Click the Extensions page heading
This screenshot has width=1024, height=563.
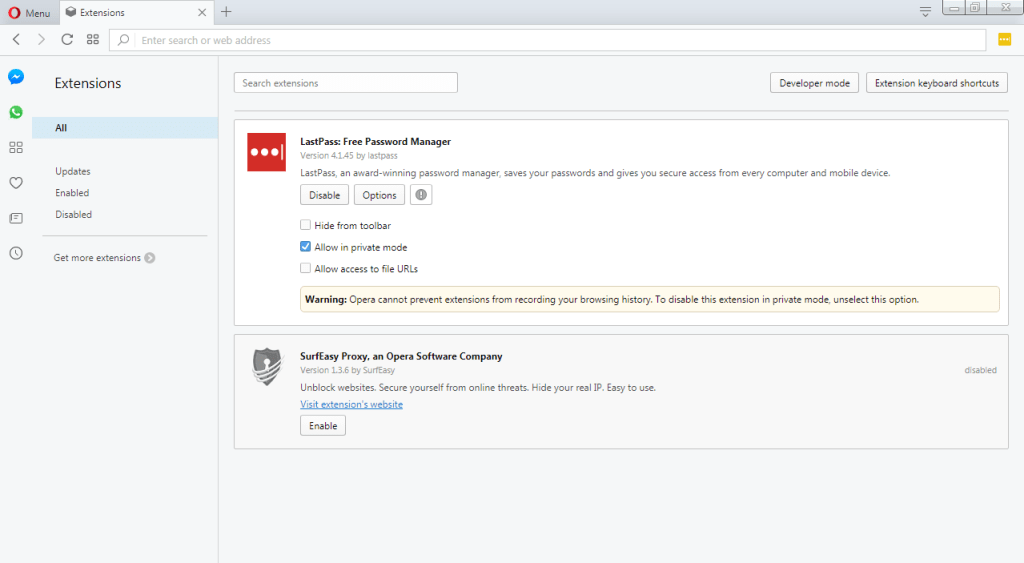88,83
